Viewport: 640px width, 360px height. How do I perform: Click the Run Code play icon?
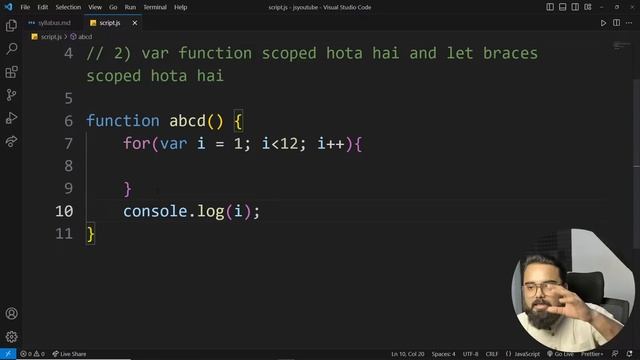[x=603, y=23]
